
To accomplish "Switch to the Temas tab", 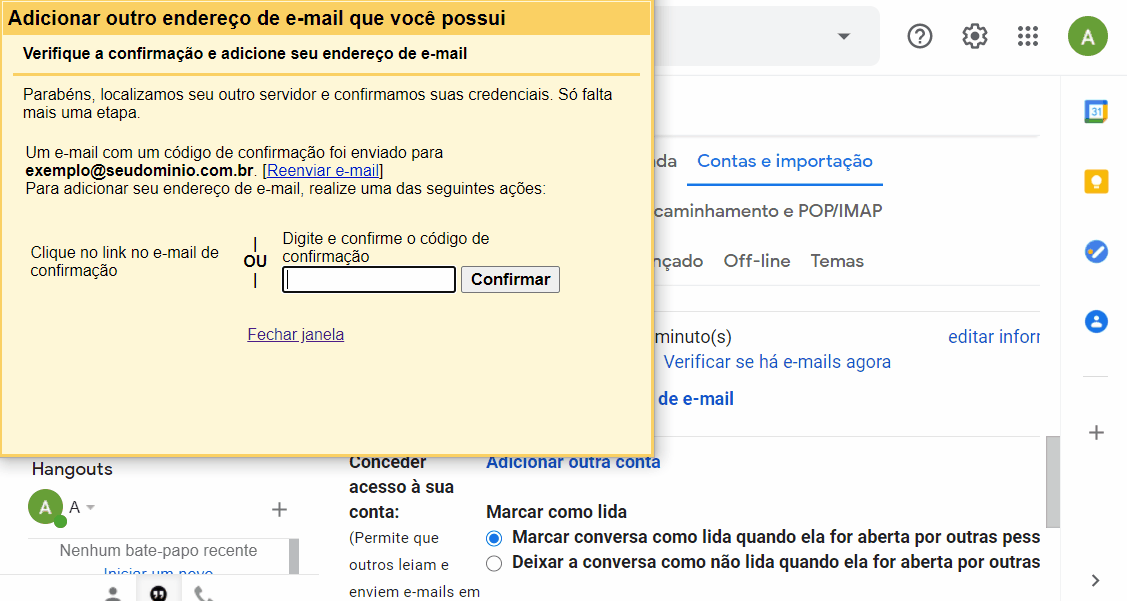I will point(837,261).
